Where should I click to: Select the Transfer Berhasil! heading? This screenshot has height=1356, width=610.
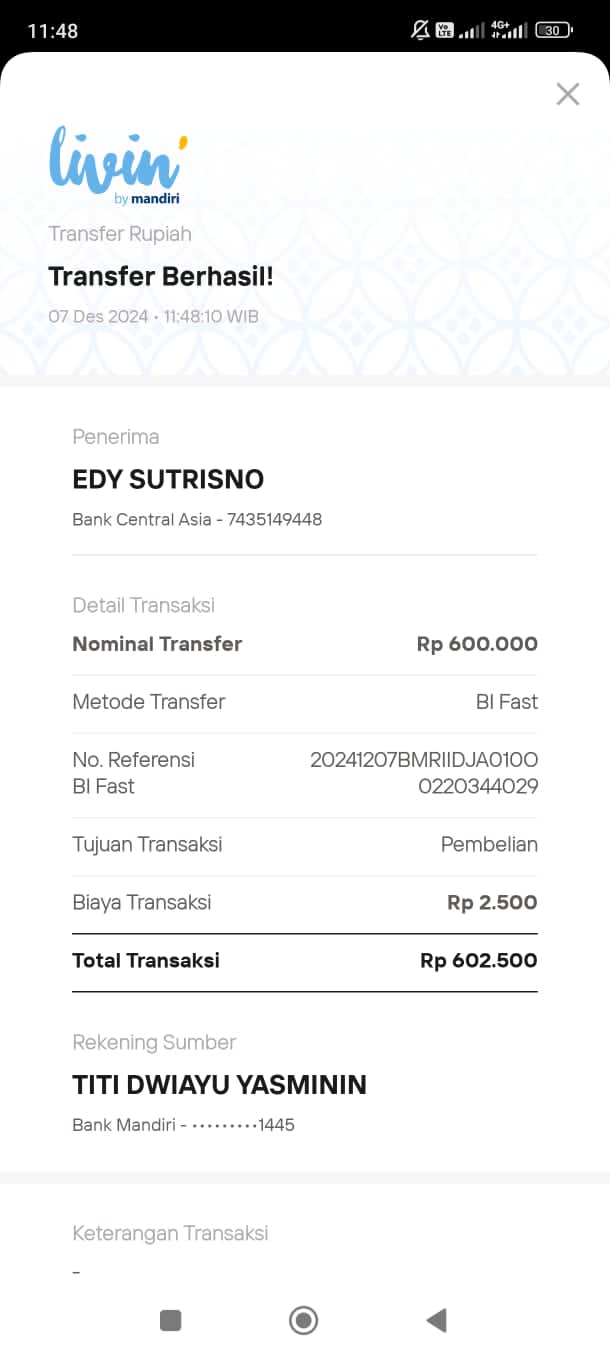point(161,277)
